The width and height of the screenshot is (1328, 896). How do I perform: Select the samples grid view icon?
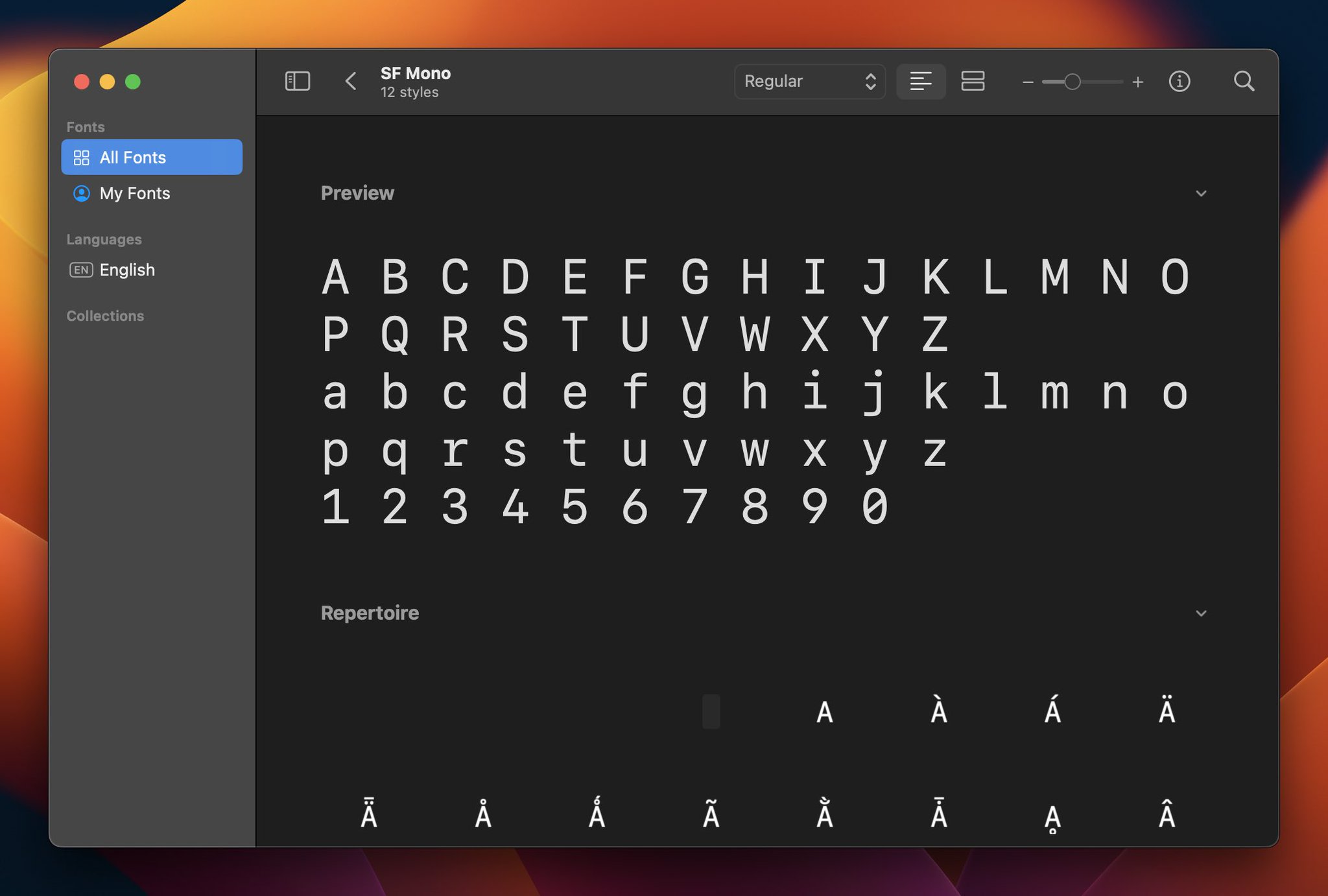pyautogui.click(x=974, y=81)
